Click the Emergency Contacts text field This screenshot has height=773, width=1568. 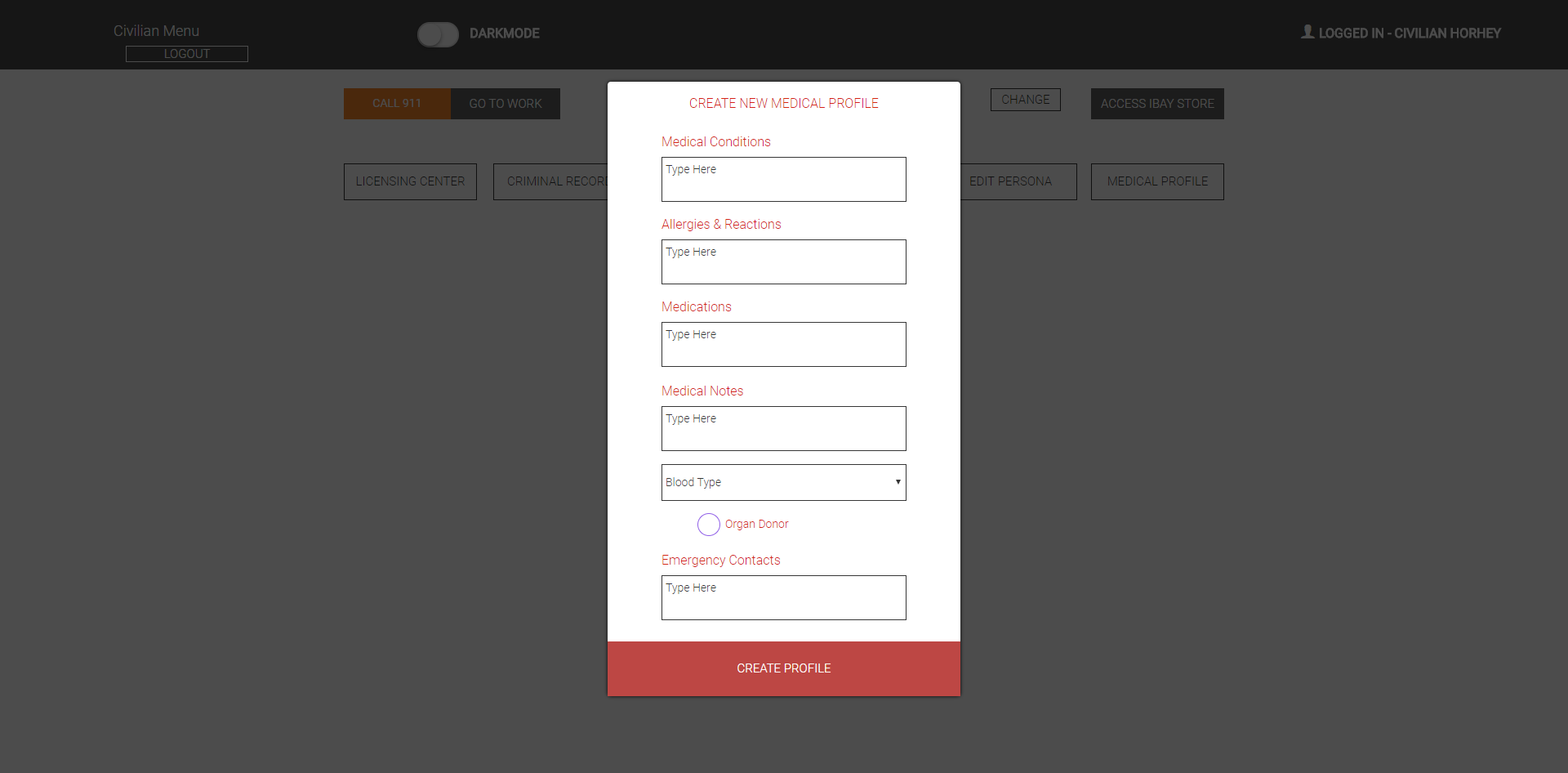point(783,597)
